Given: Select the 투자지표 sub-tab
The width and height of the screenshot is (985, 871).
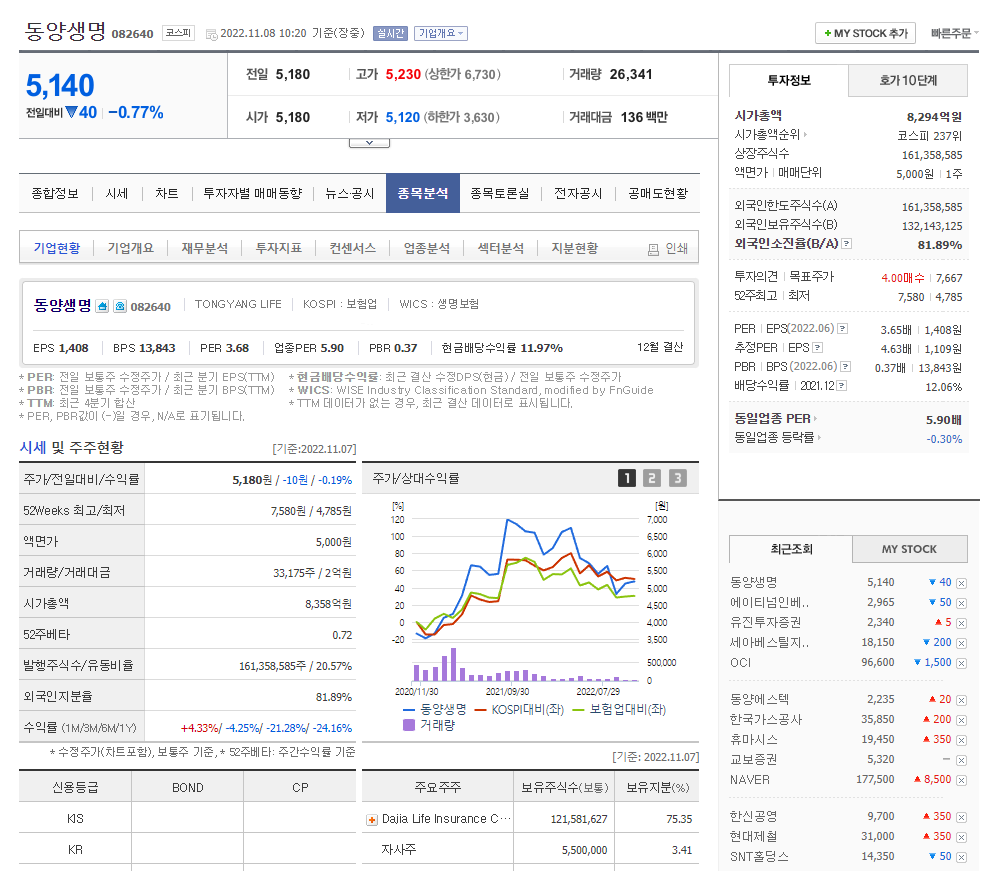Looking at the screenshot, I should coord(279,248).
